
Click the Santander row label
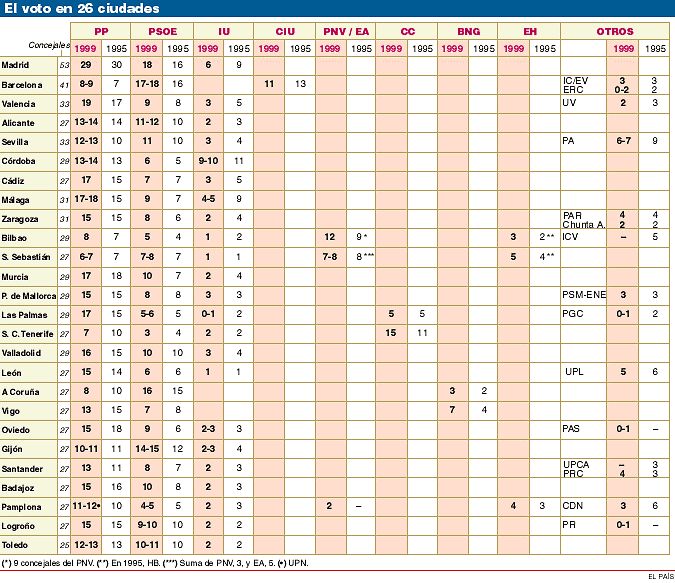pyautogui.click(x=22, y=469)
